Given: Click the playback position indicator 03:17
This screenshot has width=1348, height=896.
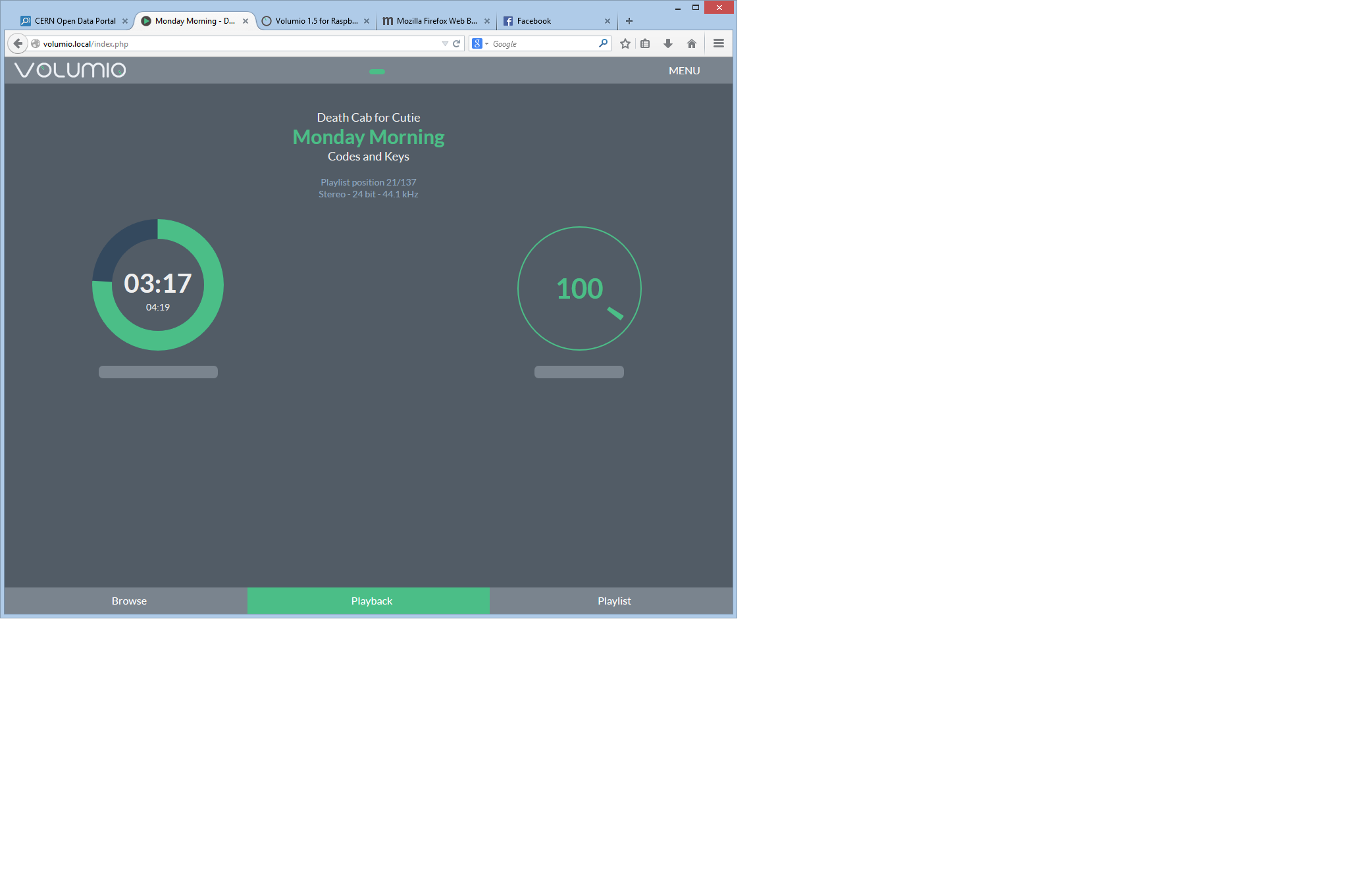Looking at the screenshot, I should coord(158,282).
